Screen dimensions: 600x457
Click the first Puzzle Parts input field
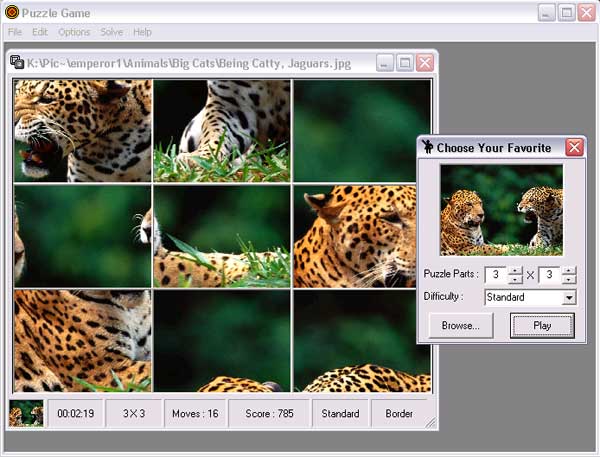(495, 274)
